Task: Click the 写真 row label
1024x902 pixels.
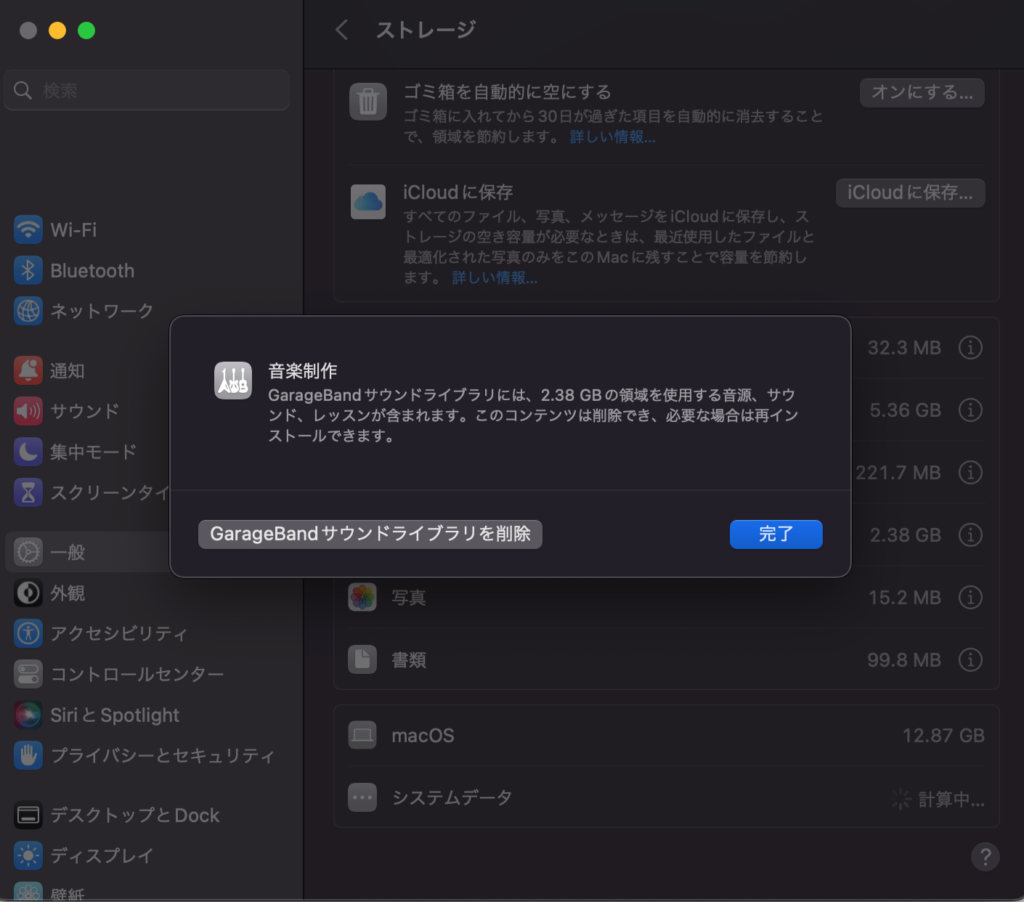Action: 409,598
